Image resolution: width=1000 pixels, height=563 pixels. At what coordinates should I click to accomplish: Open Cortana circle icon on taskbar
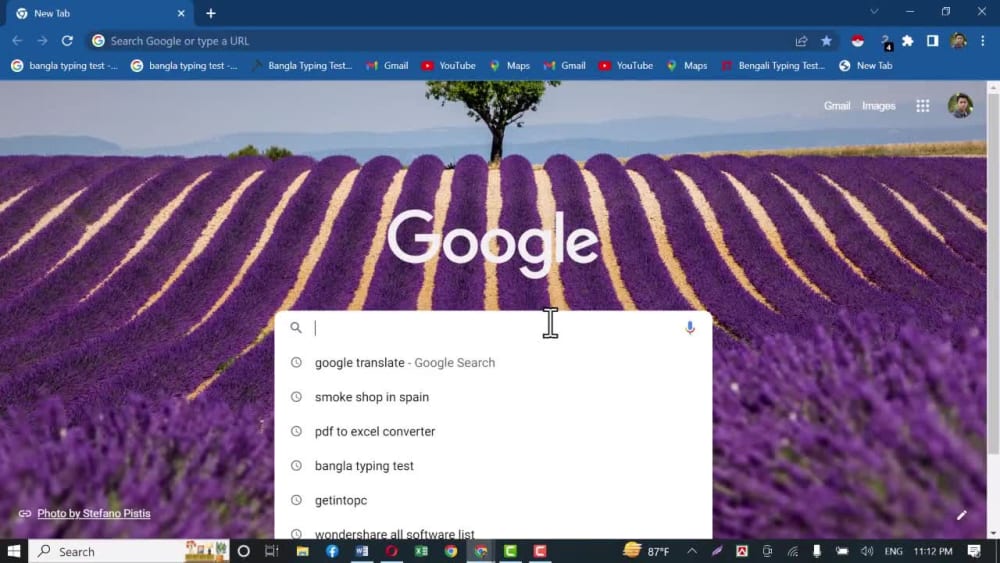244,551
